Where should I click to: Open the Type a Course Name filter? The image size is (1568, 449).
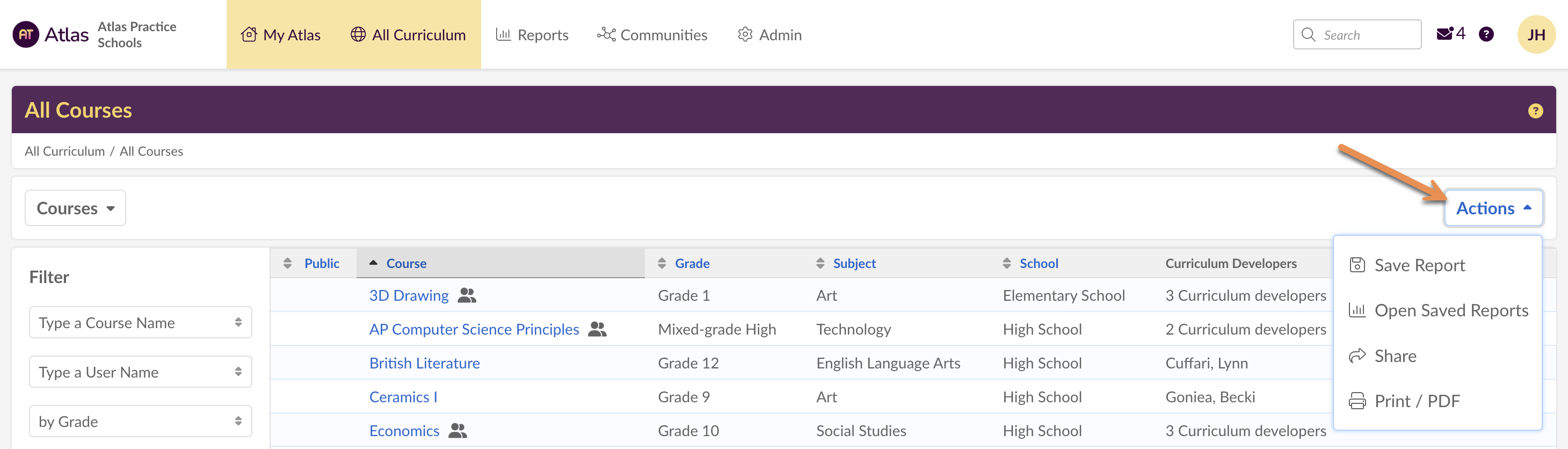(140, 322)
